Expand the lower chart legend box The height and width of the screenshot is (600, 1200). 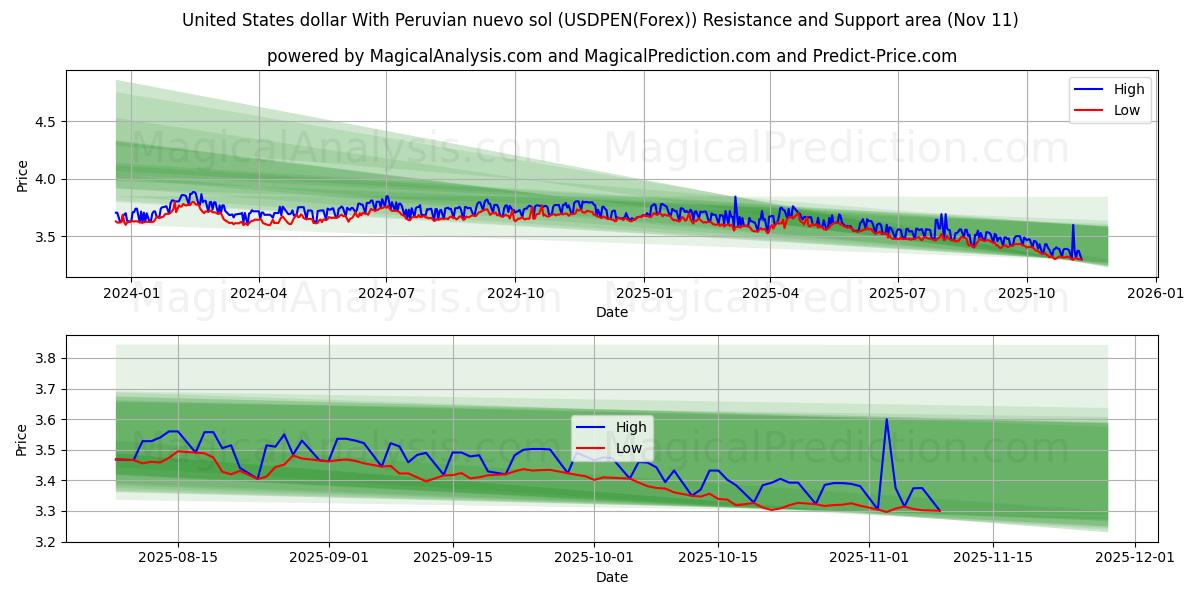point(612,436)
